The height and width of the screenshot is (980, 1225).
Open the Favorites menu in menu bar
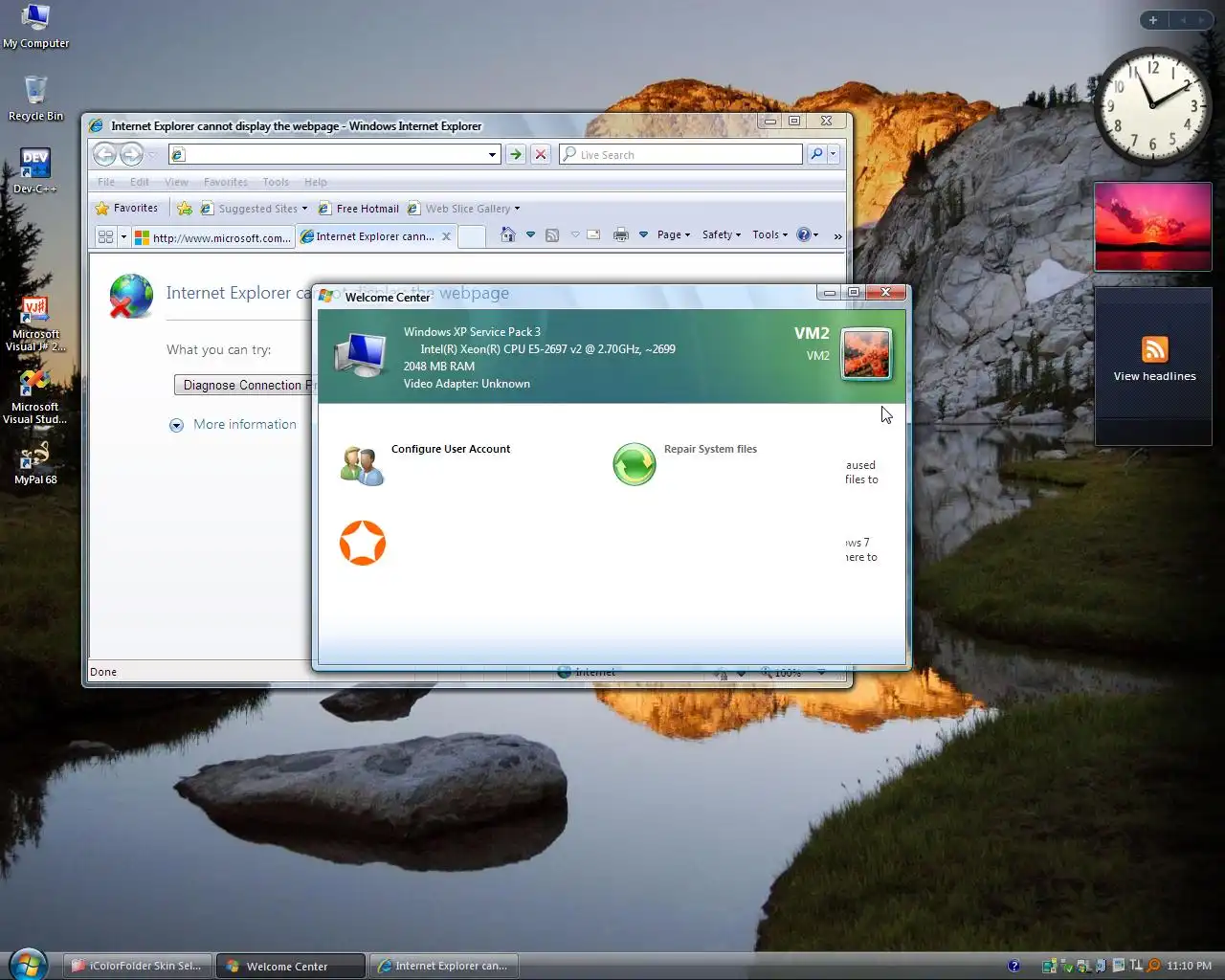(x=226, y=182)
